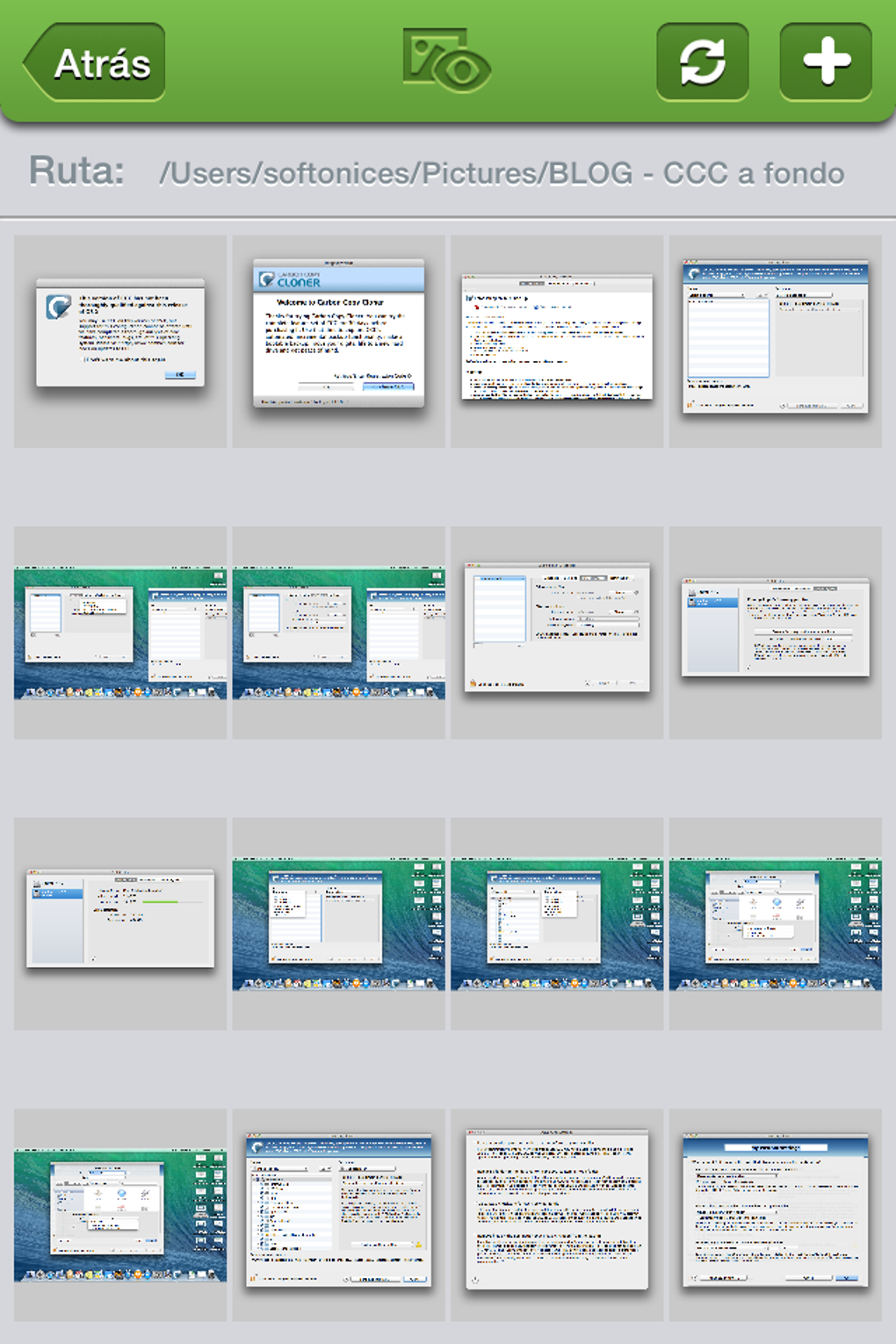This screenshot has height=1344, width=896.
Task: Open the CCC checklist window thumbnail in bottom row
Action: [x=338, y=1212]
